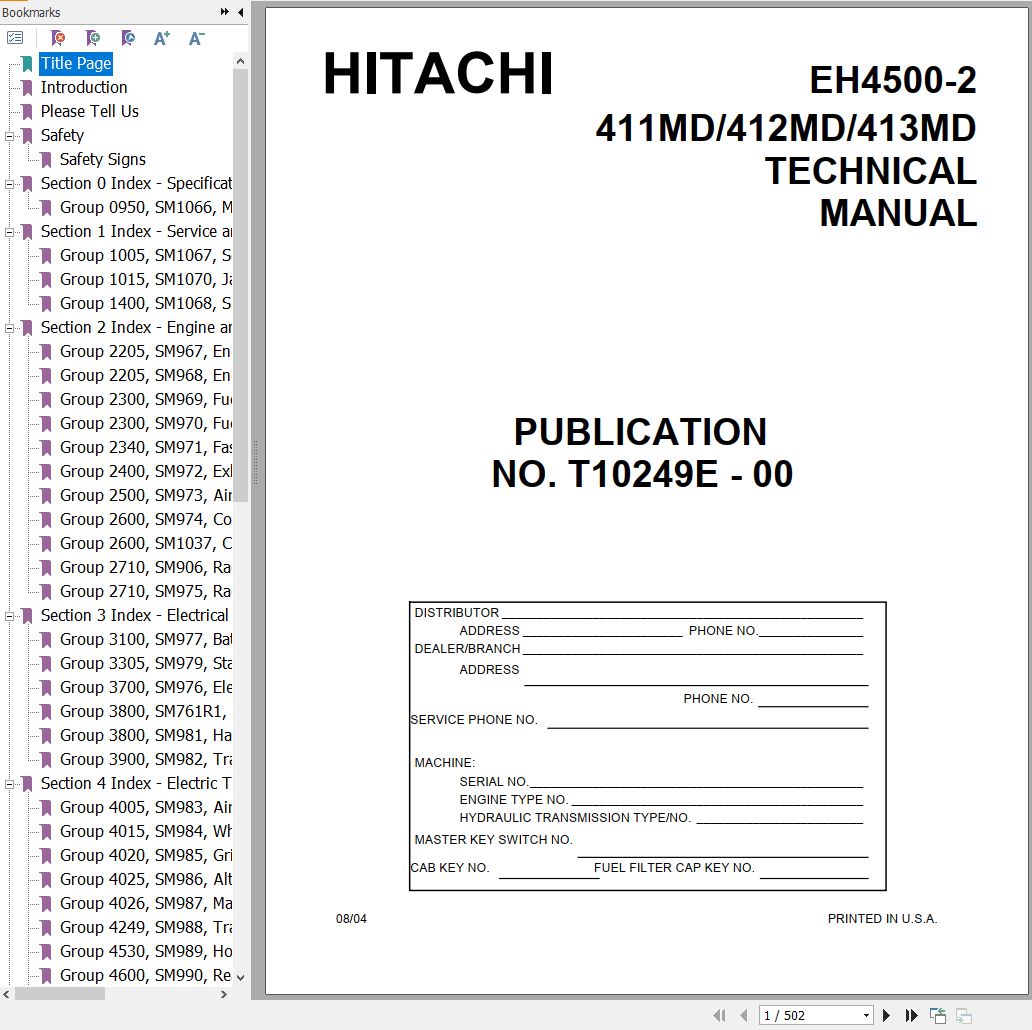The width and height of the screenshot is (1032, 1030).
Task: Open Section 0 Index - Specifications bookmark
Action: tap(136, 183)
